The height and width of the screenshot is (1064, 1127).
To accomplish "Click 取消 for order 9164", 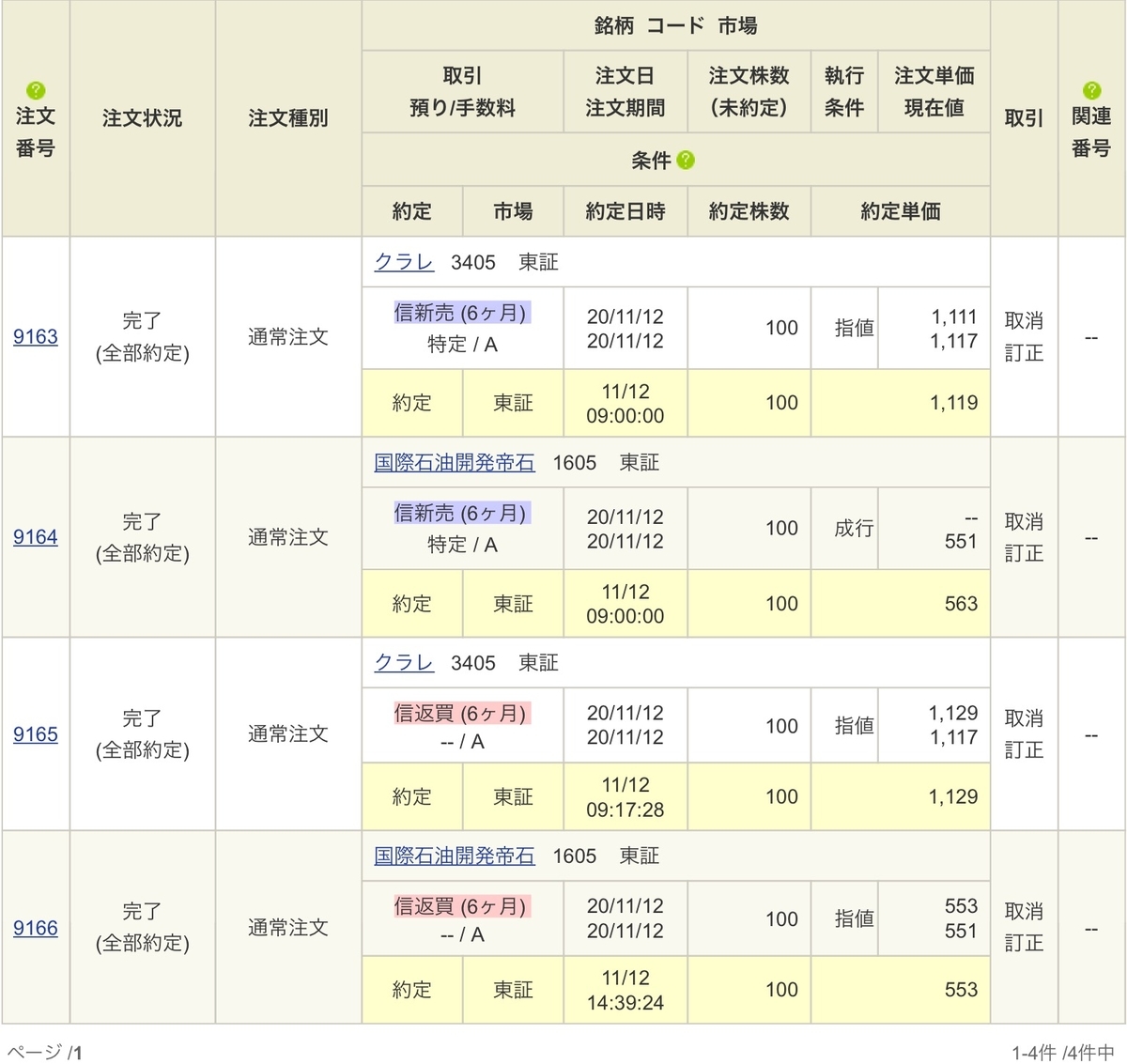I will [x=1024, y=521].
